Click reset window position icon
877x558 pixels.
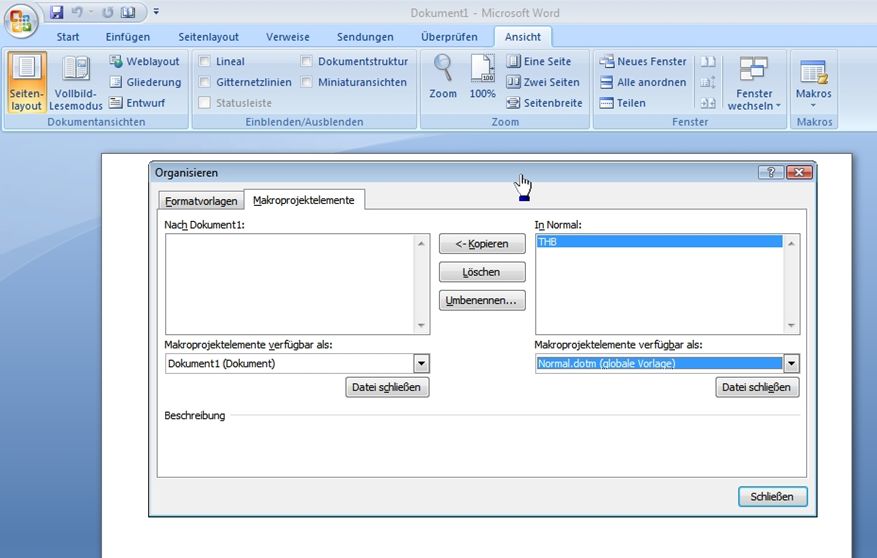708,103
